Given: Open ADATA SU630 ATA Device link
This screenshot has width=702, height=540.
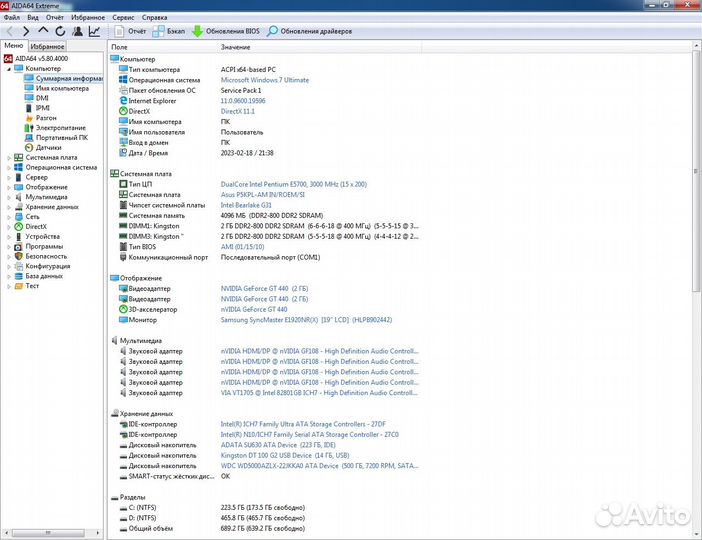Looking at the screenshot, I should click(278, 445).
